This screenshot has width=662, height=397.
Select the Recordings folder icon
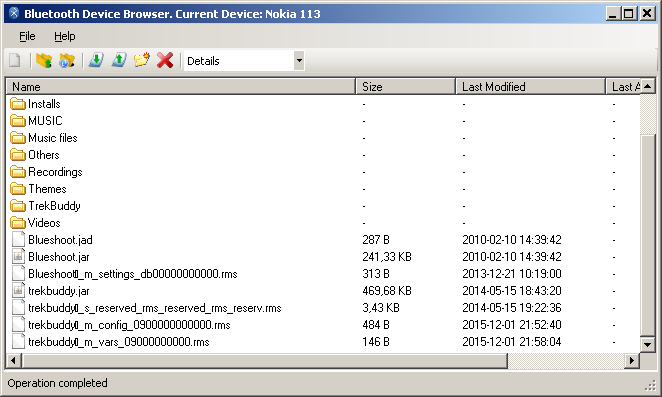(x=18, y=172)
